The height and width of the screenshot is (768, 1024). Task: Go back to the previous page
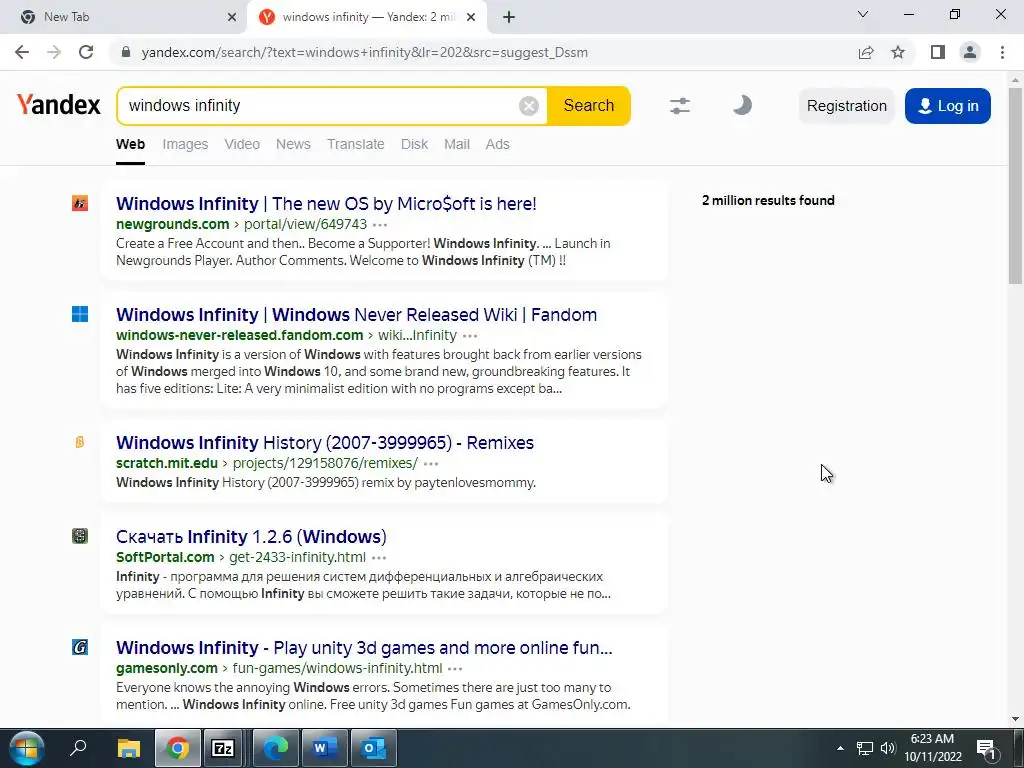[22, 52]
